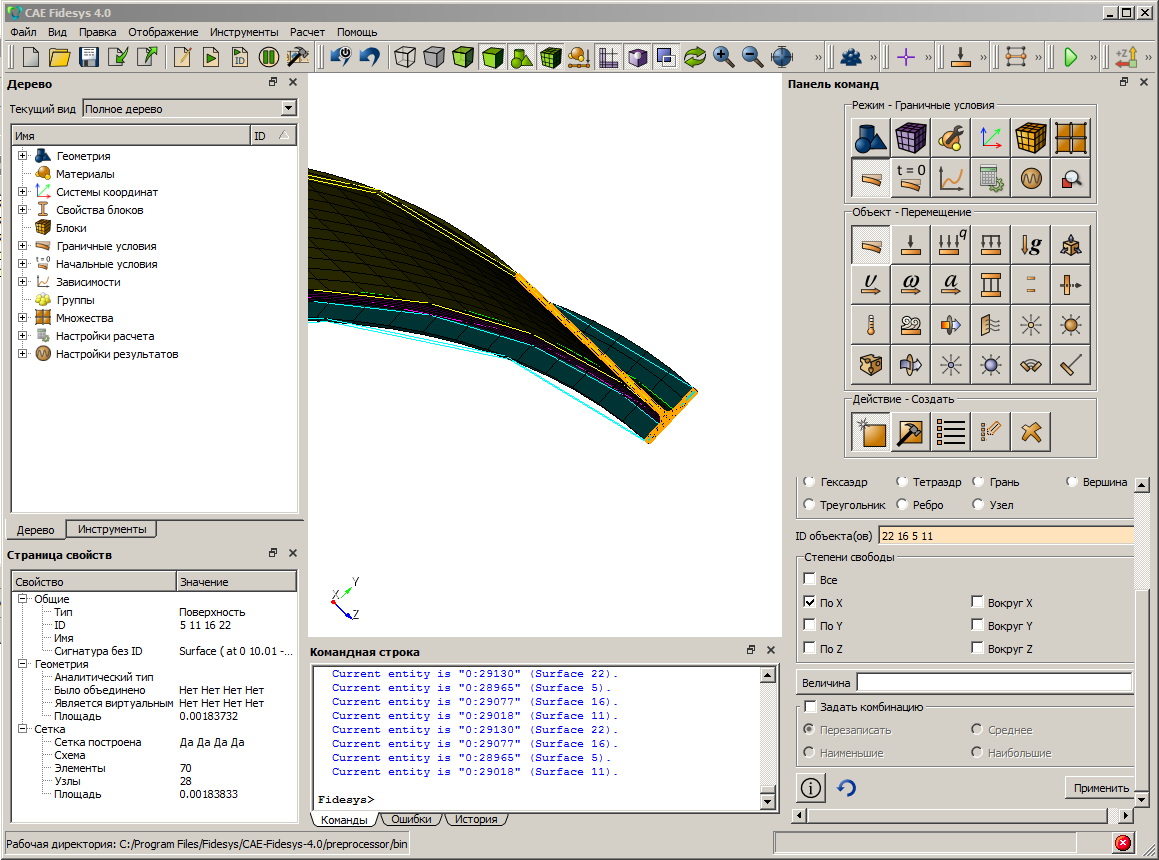Open the Расчет menu
1159x860 pixels.
click(x=307, y=32)
